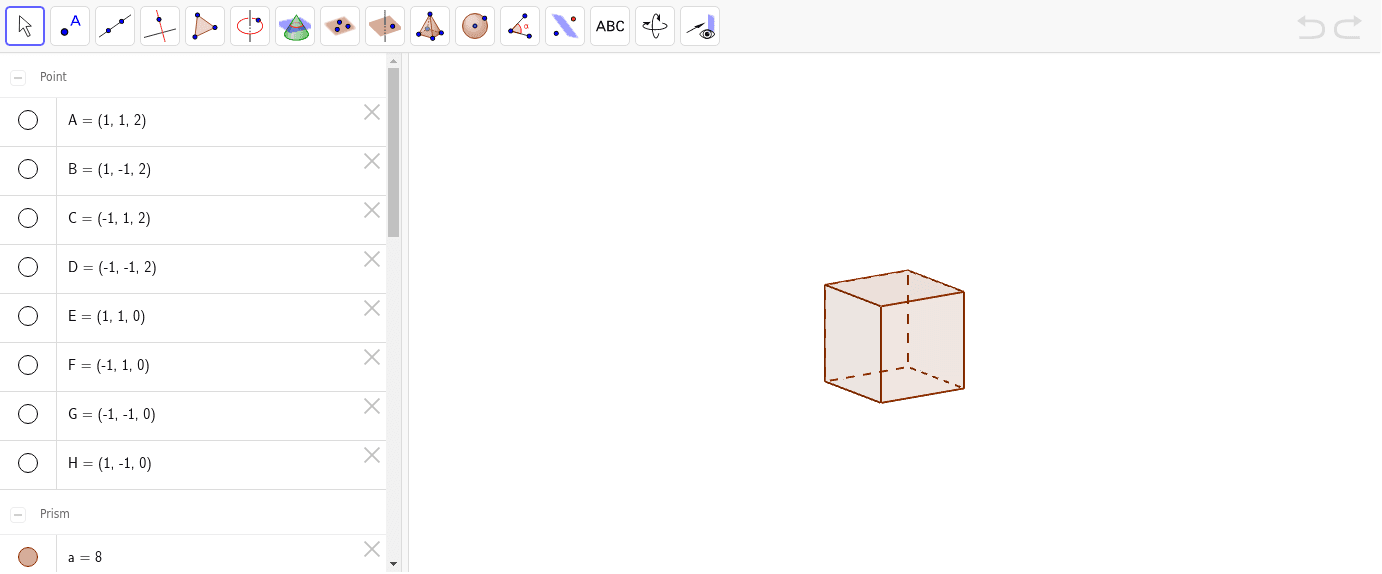
Task: Select the Move arrow tool
Action: [25, 26]
